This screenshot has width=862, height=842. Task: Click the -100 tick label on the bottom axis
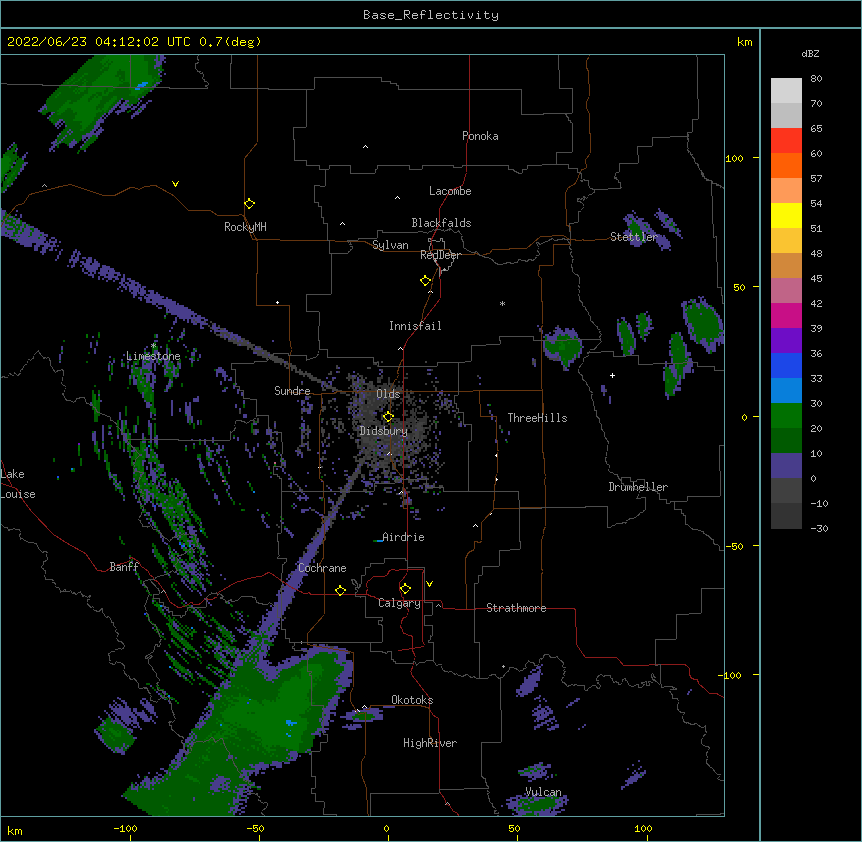coord(125,828)
